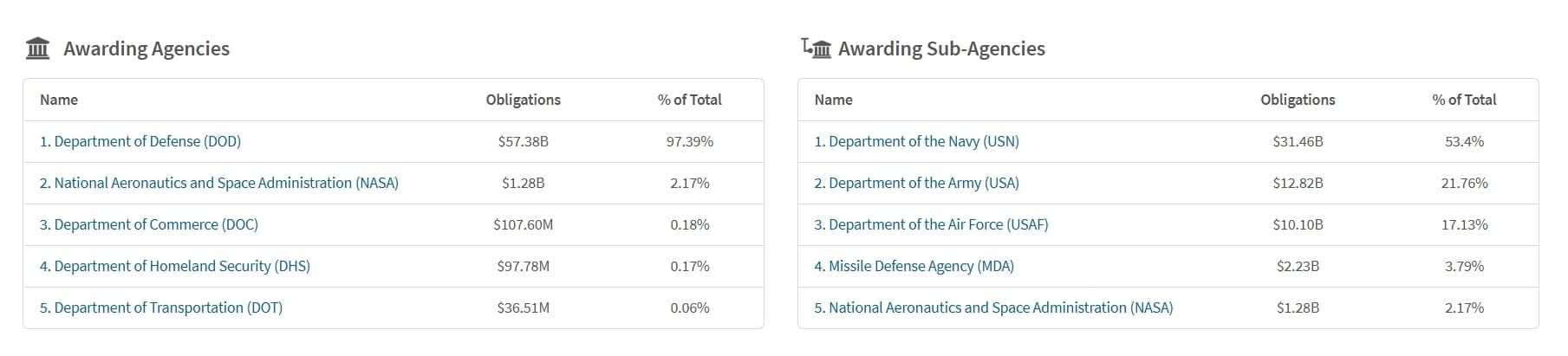Open the NASA awarding agency link

click(219, 183)
